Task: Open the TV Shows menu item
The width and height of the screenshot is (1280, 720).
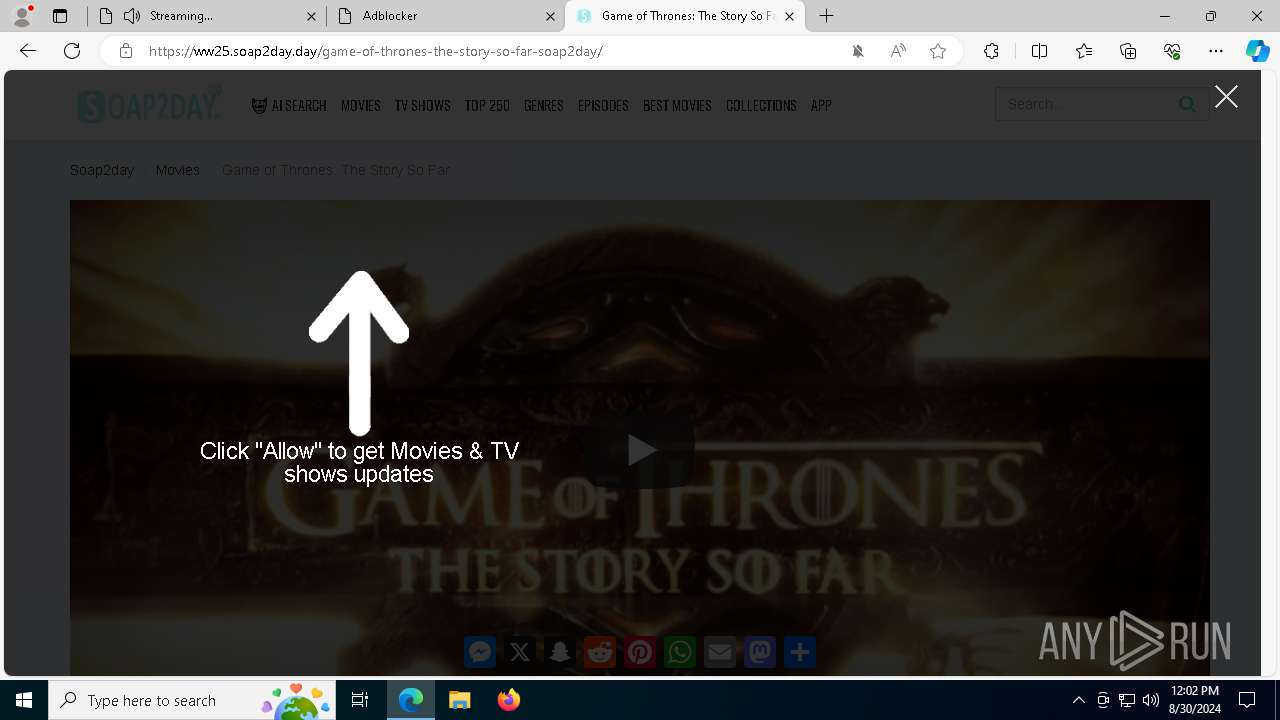Action: click(422, 105)
